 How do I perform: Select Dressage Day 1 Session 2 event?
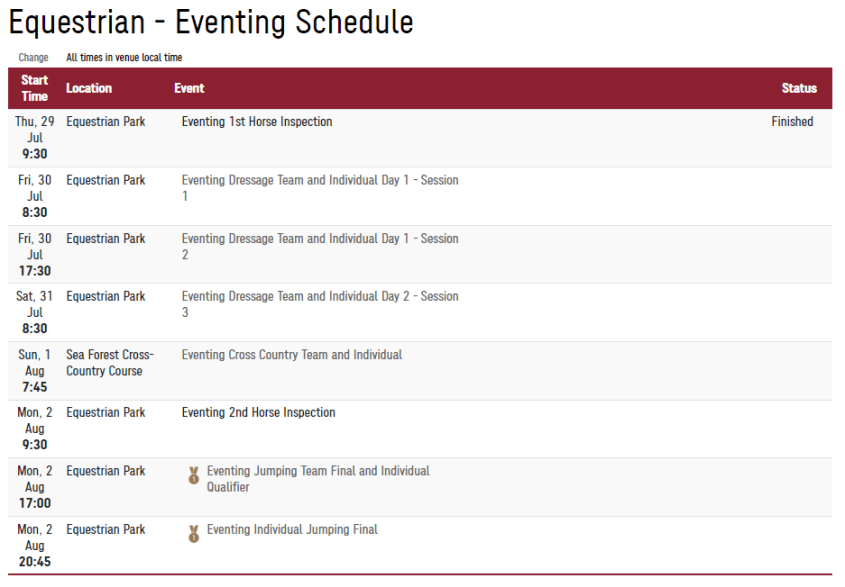tap(320, 246)
